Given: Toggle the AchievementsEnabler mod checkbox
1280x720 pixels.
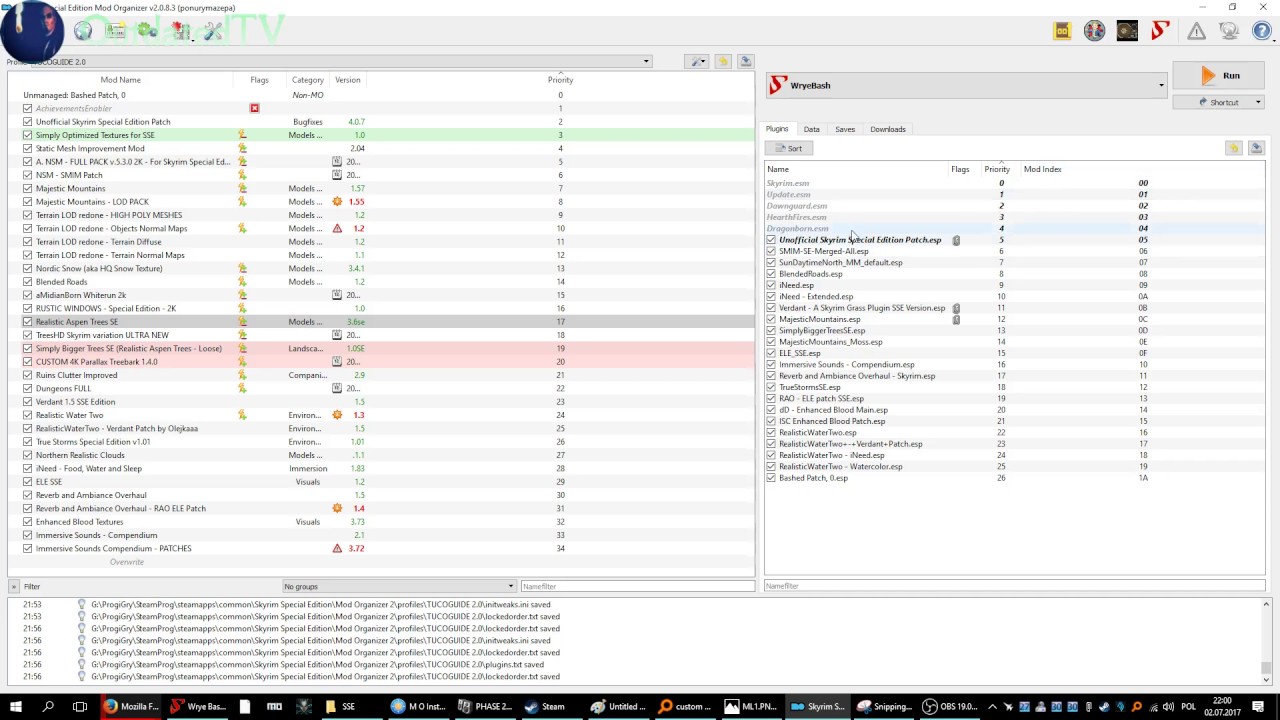Looking at the screenshot, I should [x=27, y=108].
